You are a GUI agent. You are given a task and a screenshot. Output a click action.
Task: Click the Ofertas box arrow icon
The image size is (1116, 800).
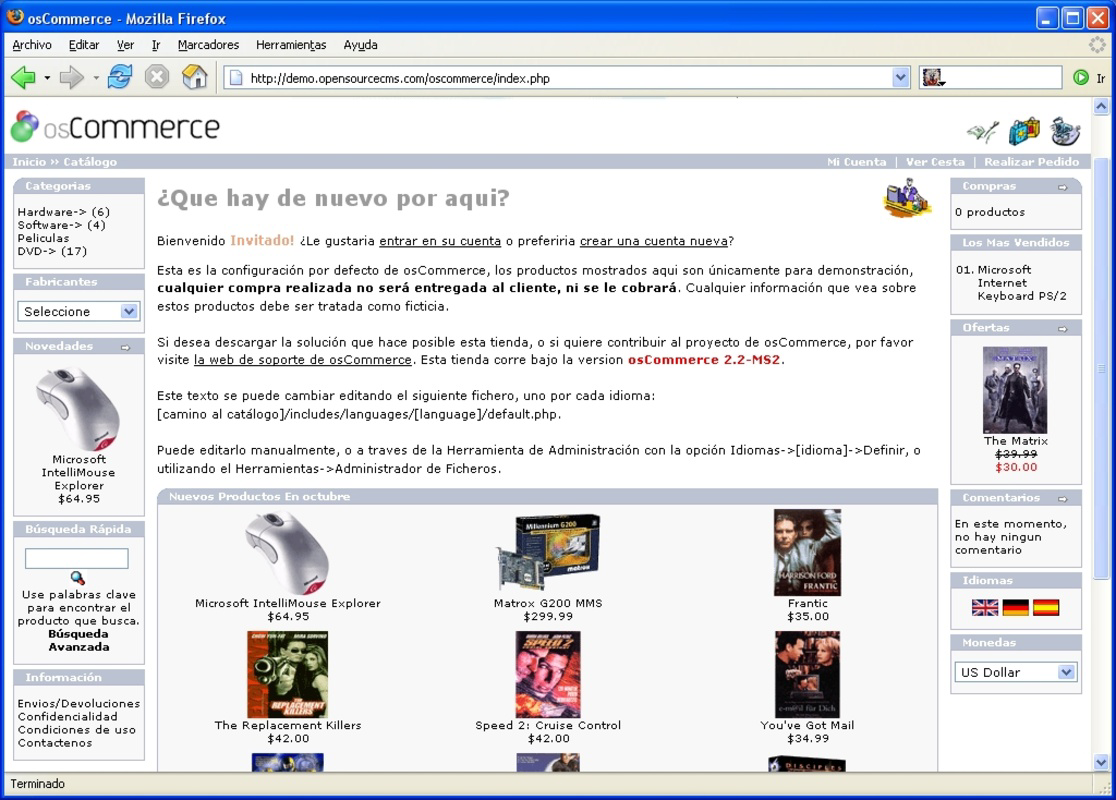click(x=1063, y=329)
